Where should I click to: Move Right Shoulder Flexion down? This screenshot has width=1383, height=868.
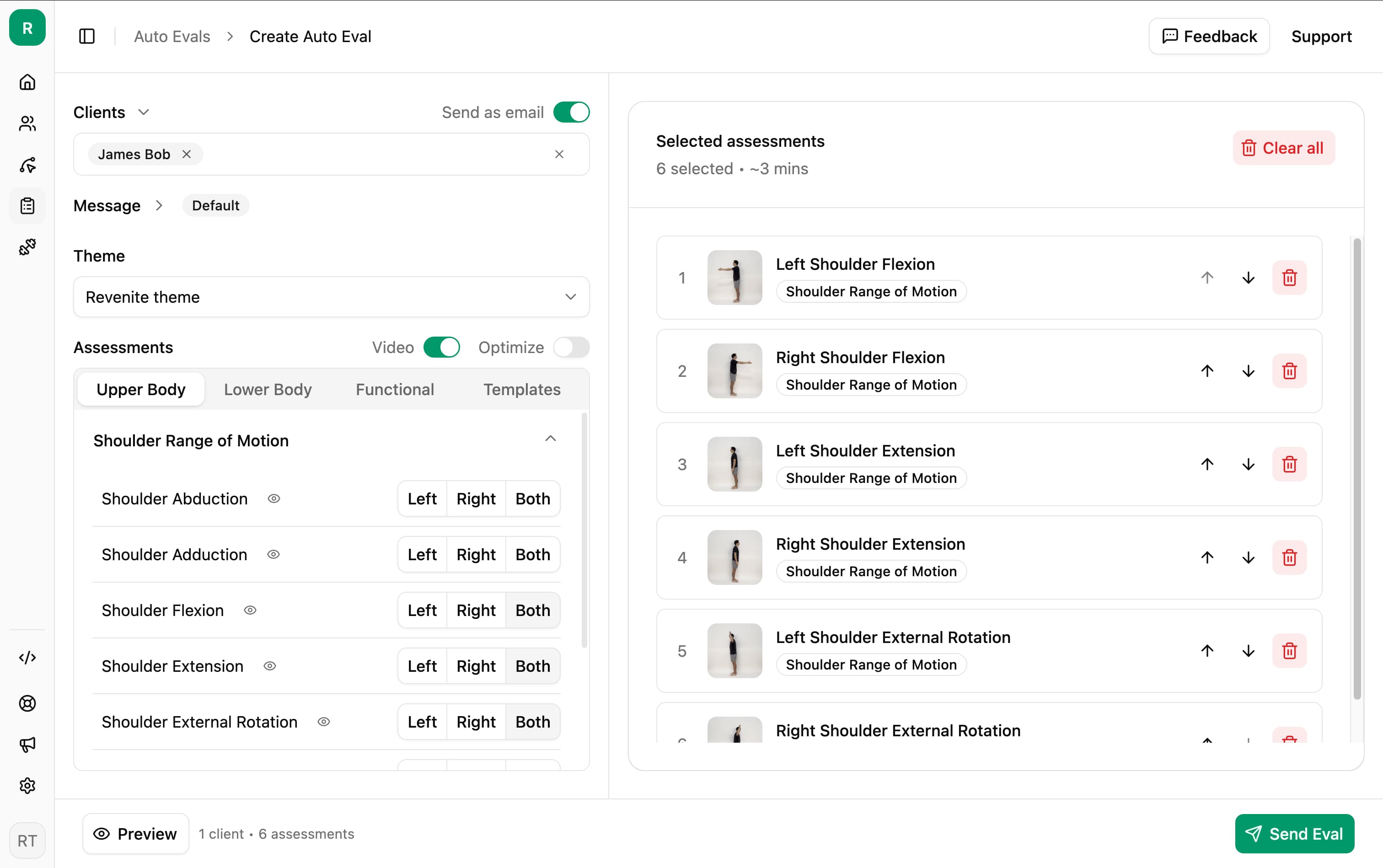1248,371
